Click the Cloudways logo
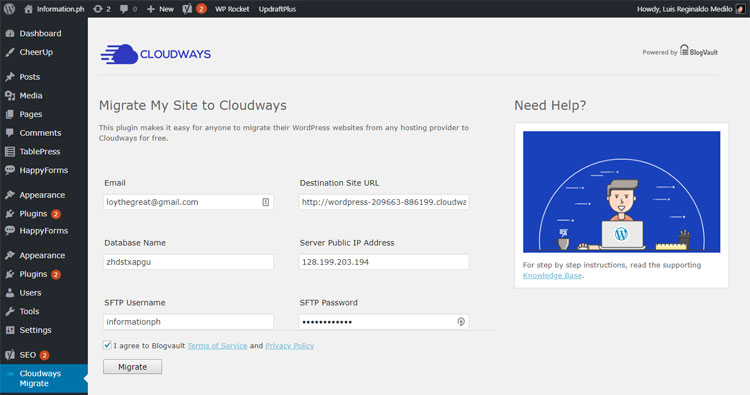Screen dimensions: 750x395 155,54
